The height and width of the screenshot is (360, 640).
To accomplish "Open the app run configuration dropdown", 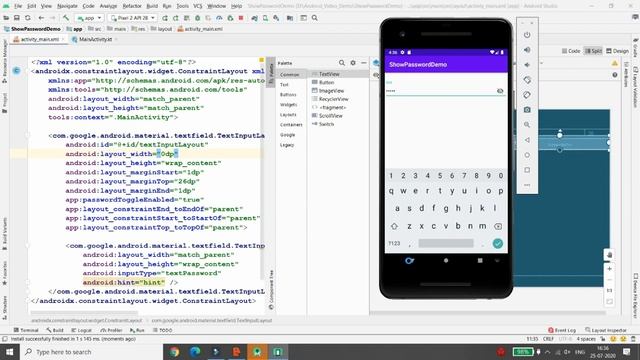I will pos(89,18).
